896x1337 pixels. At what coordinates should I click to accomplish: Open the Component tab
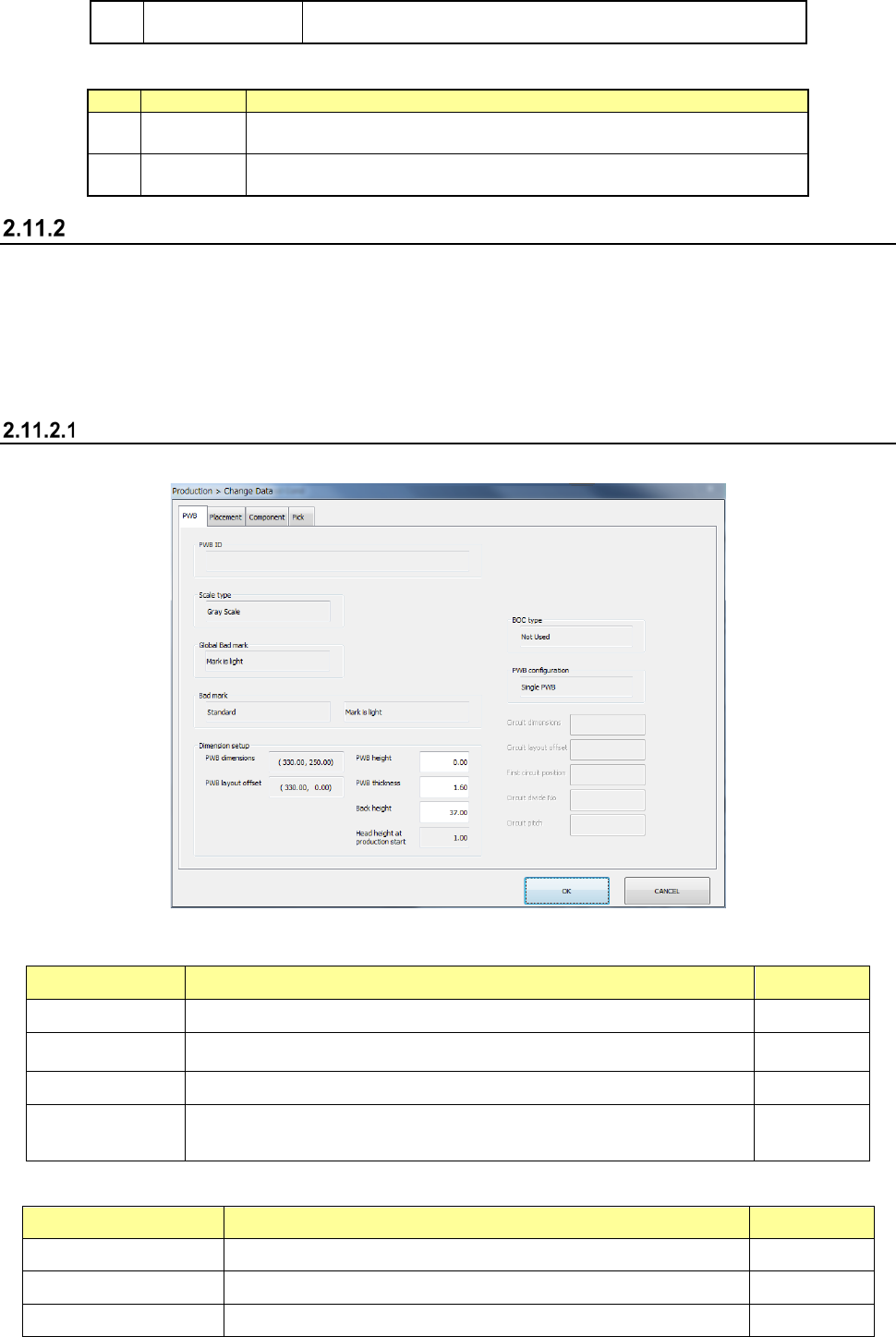coord(267,517)
